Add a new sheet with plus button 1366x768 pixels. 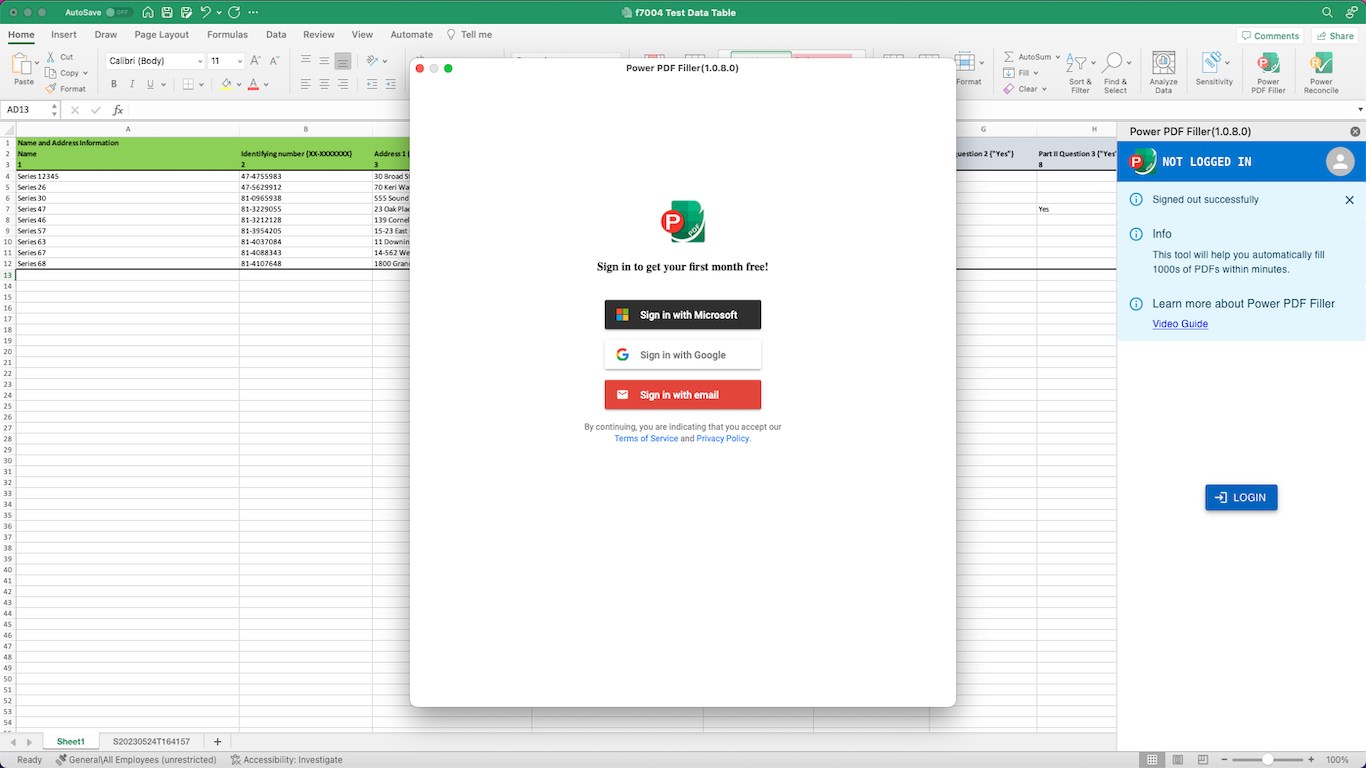tap(217, 742)
